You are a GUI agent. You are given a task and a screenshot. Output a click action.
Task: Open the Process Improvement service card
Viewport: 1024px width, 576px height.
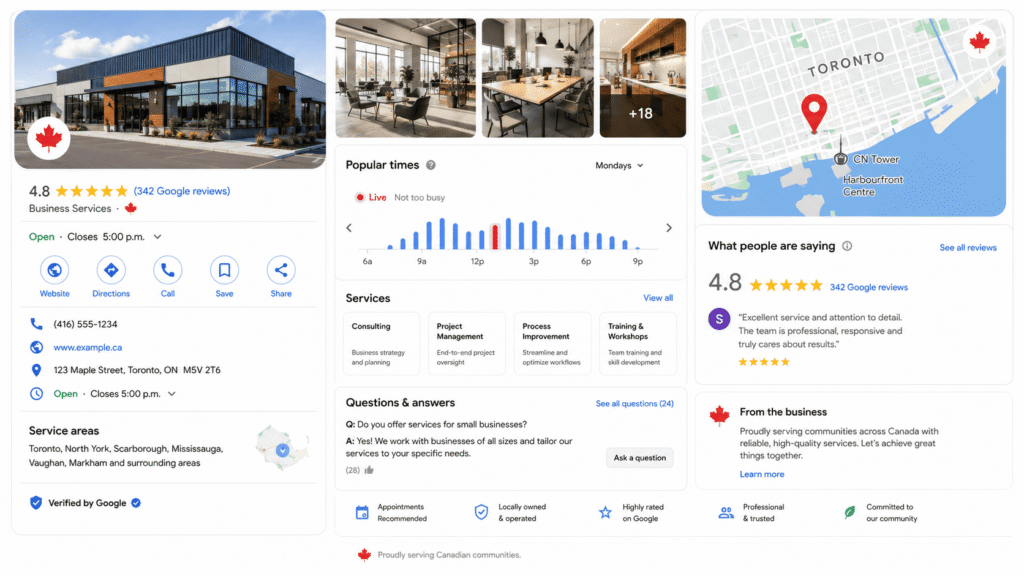[552, 344]
